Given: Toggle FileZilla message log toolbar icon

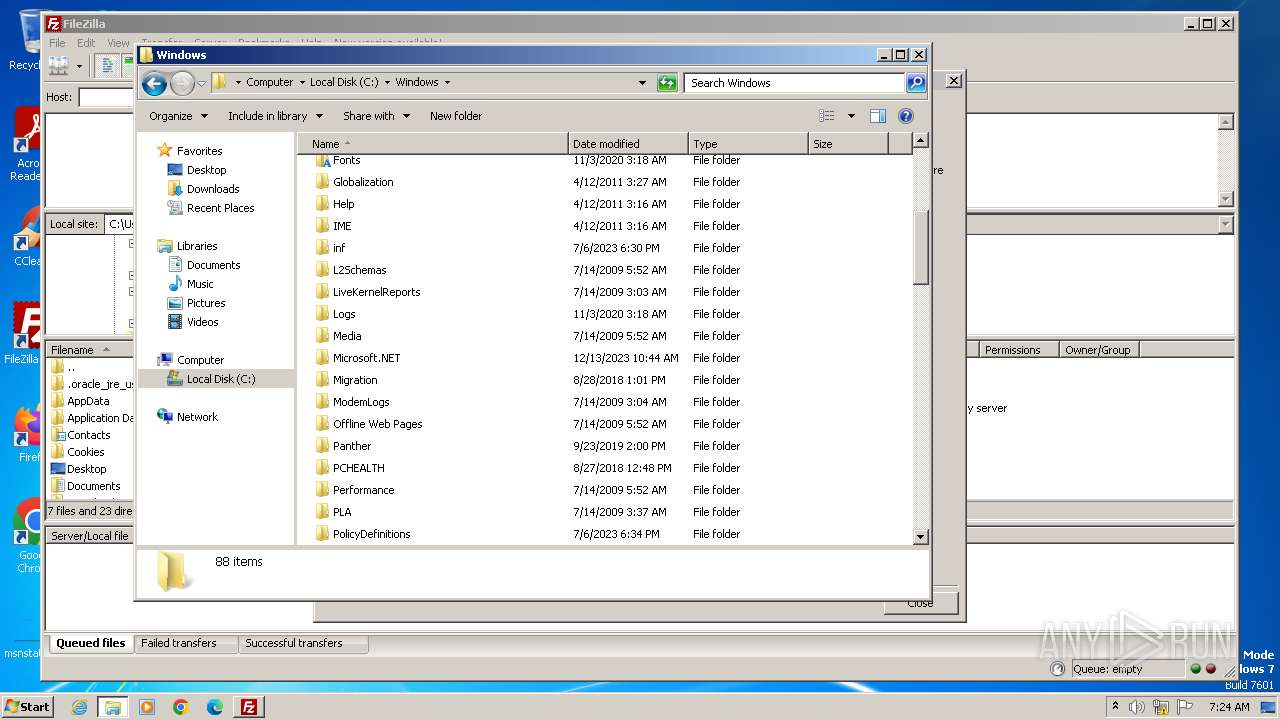Looking at the screenshot, I should [x=107, y=66].
